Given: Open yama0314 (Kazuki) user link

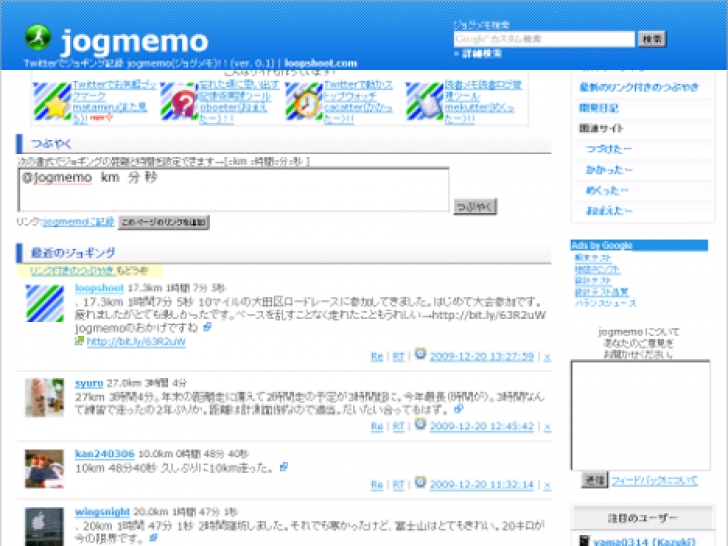Looking at the screenshot, I should tap(644, 541).
